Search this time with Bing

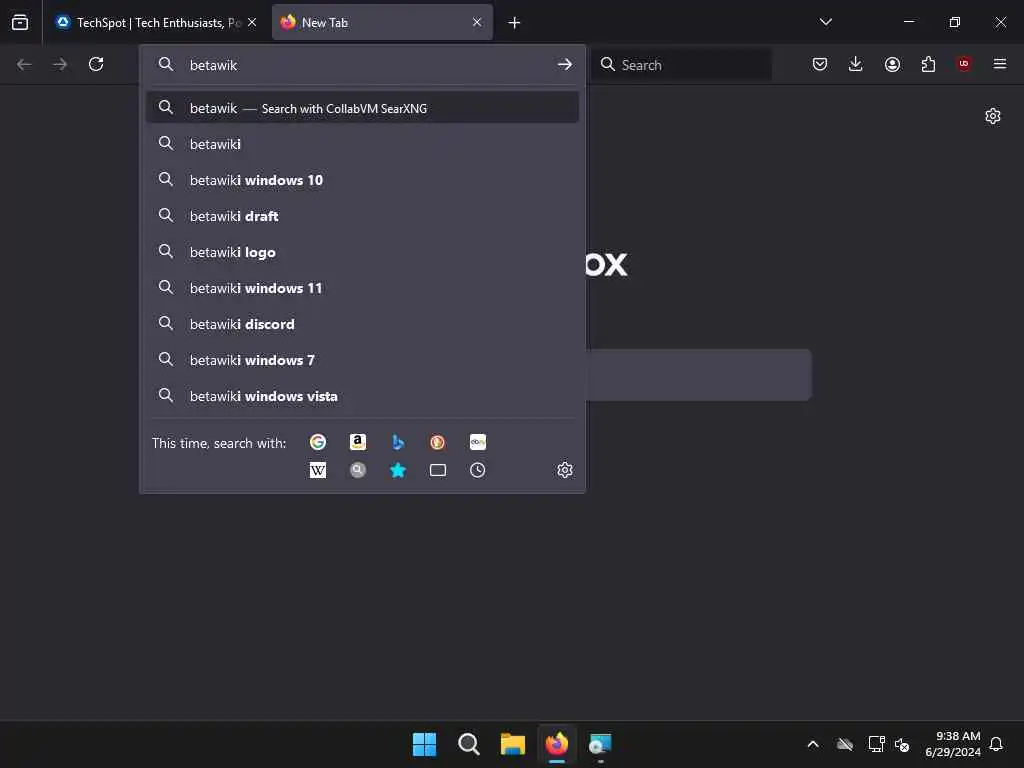[x=398, y=442]
